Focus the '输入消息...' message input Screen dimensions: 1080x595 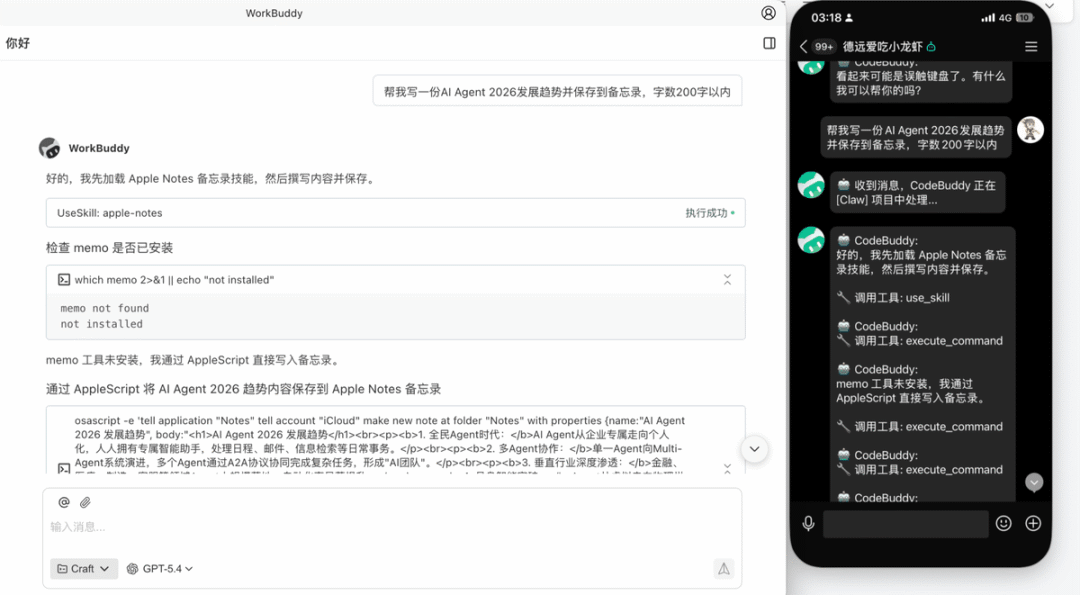click(391, 527)
